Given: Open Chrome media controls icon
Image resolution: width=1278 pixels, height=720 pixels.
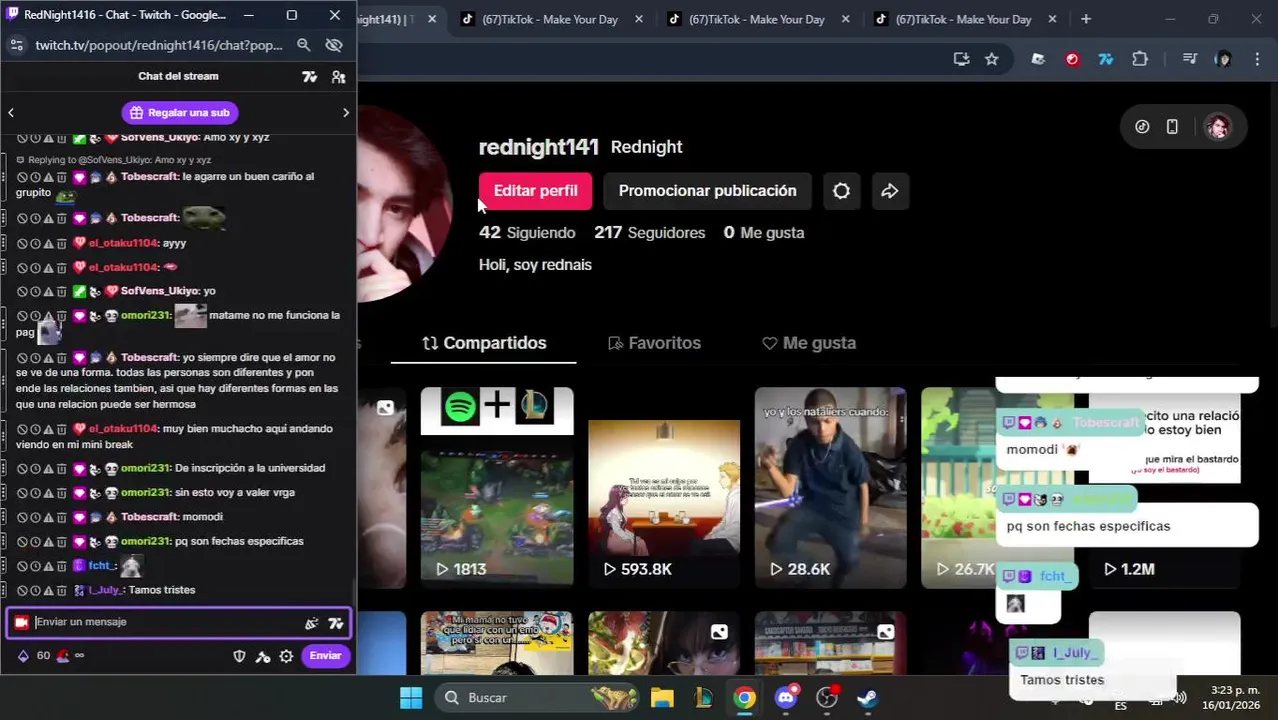Looking at the screenshot, I should [1189, 59].
